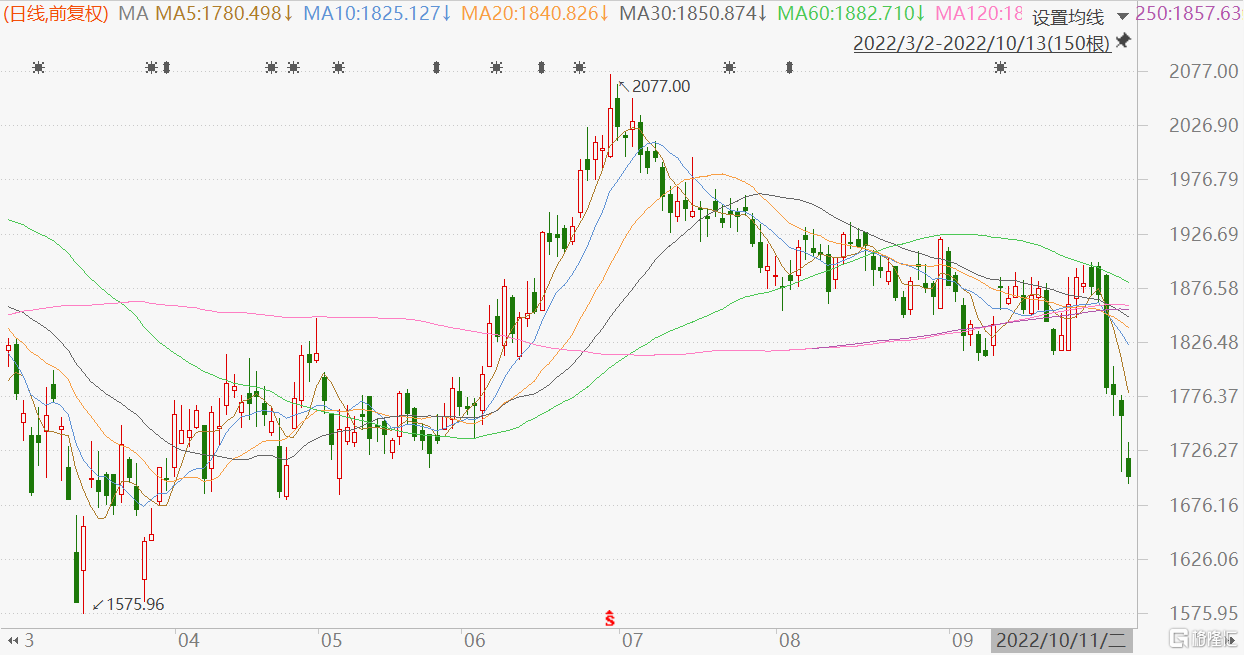Click the double-arrow scroll-back icon beside month 3
Image resolution: width=1244 pixels, height=655 pixels.
point(13,639)
